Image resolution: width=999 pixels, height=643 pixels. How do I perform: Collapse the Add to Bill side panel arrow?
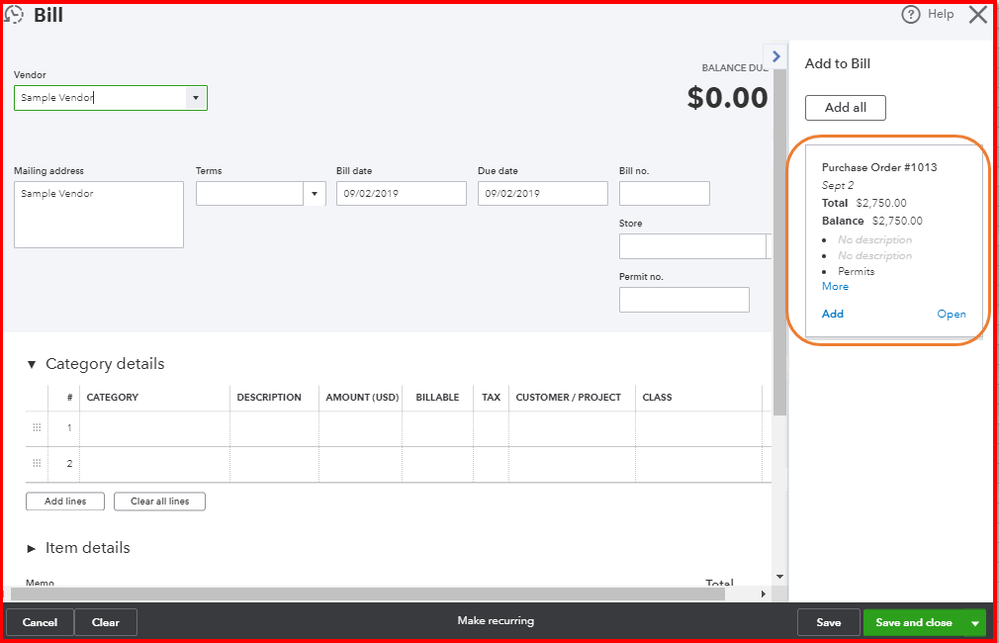click(776, 57)
